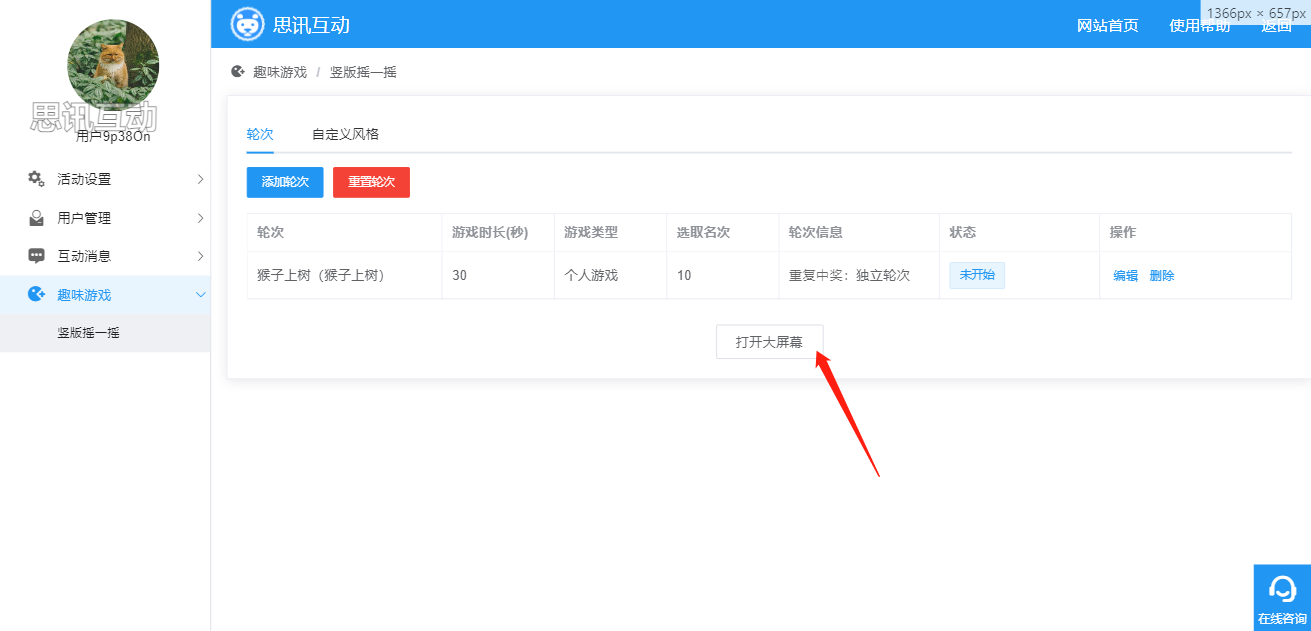1311x631 pixels.
Task: Click the 选取名次 value 10
Action: (684, 275)
